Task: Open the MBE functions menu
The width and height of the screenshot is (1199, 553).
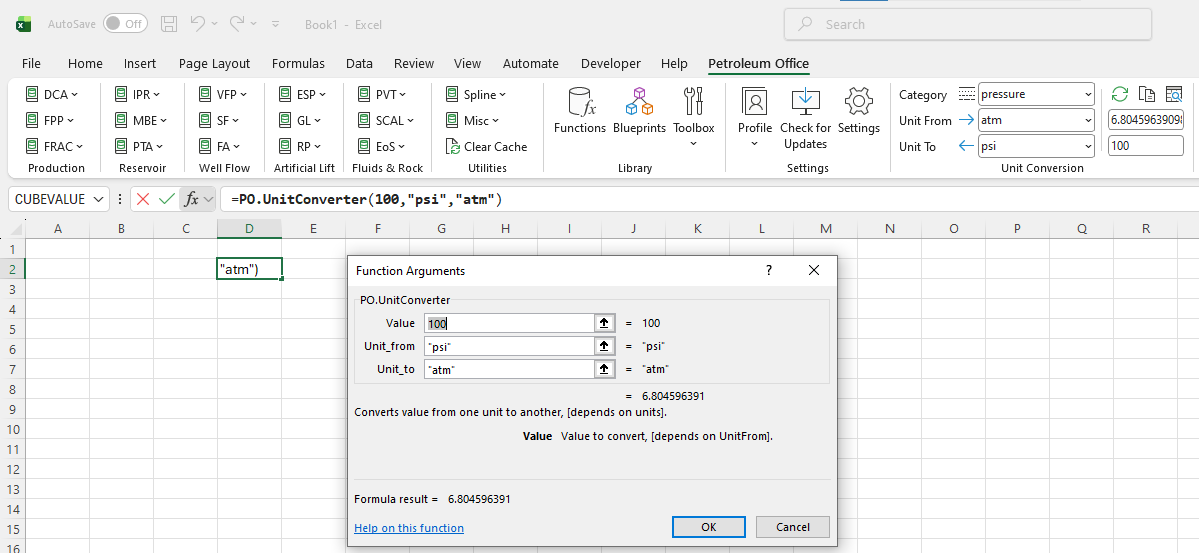Action: click(140, 120)
